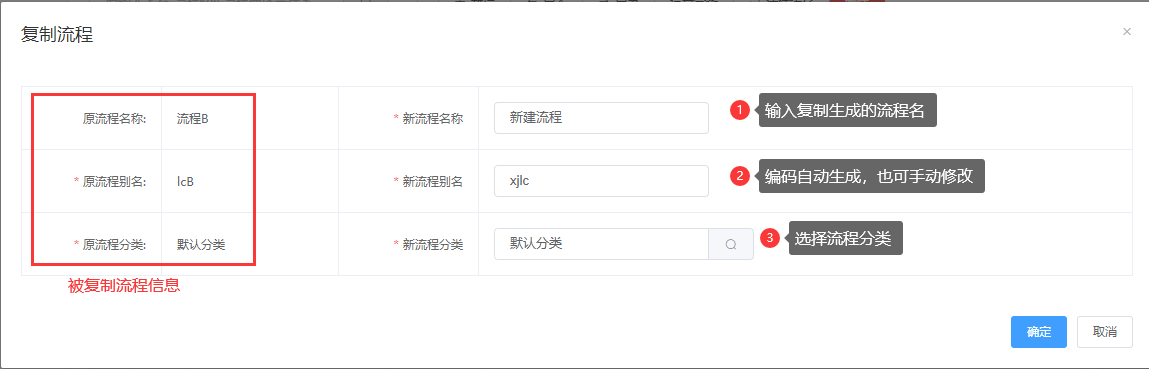Close the 复制流程 dialog with X
The width and height of the screenshot is (1149, 369).
click(x=1127, y=31)
